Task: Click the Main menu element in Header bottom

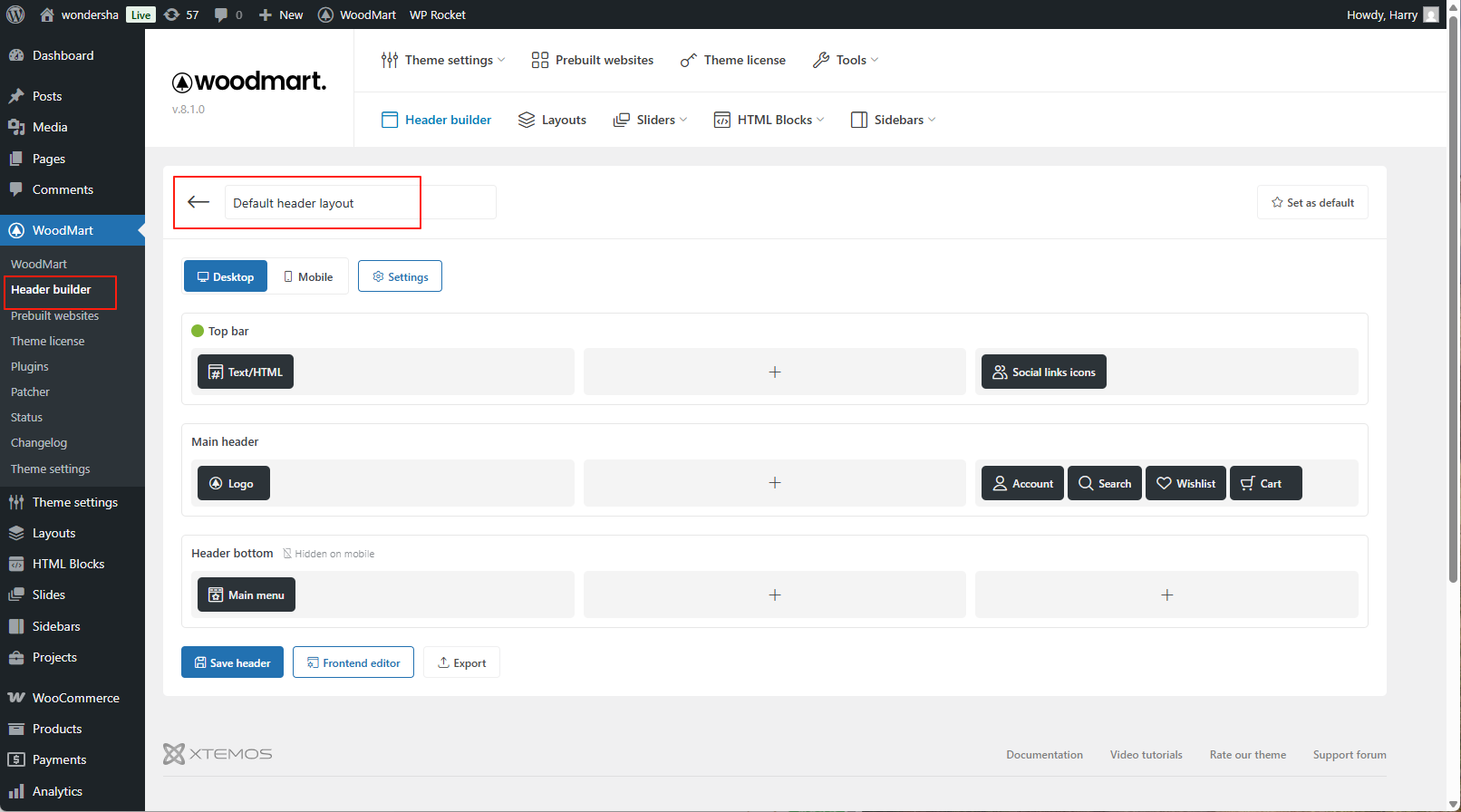Action: (x=247, y=594)
